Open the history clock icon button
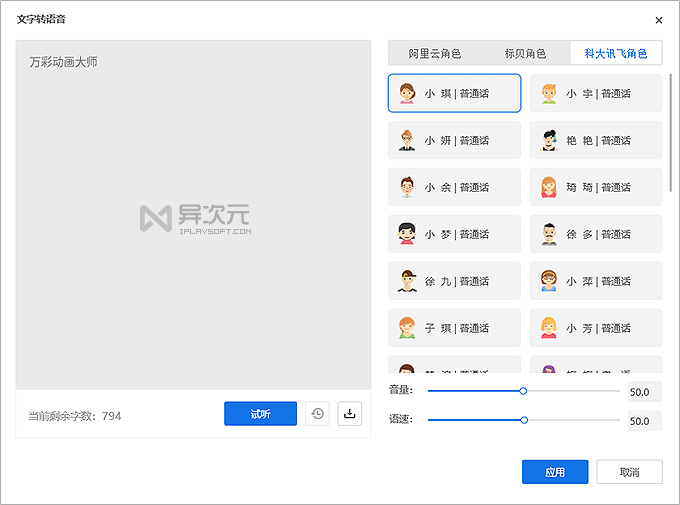680x505 pixels. click(x=317, y=413)
